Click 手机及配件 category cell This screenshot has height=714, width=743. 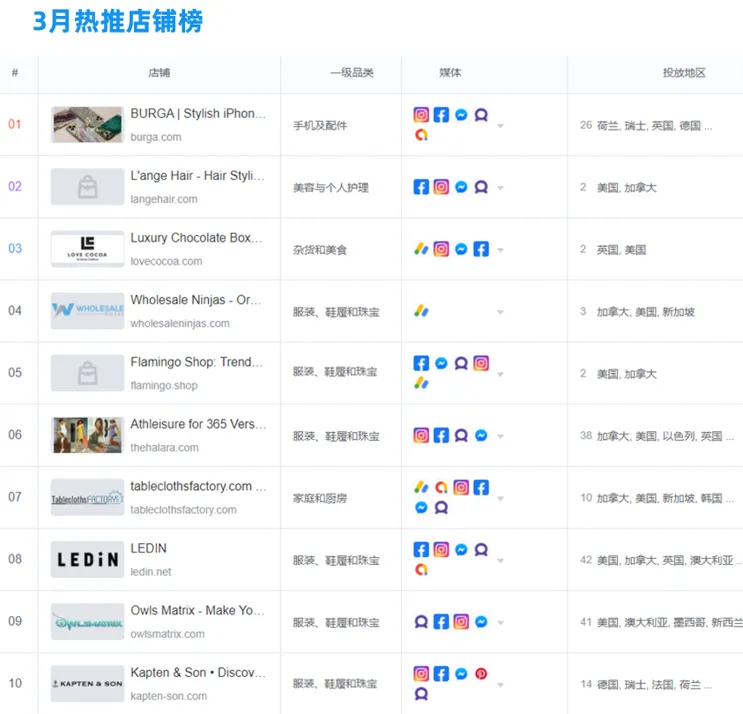click(x=320, y=126)
